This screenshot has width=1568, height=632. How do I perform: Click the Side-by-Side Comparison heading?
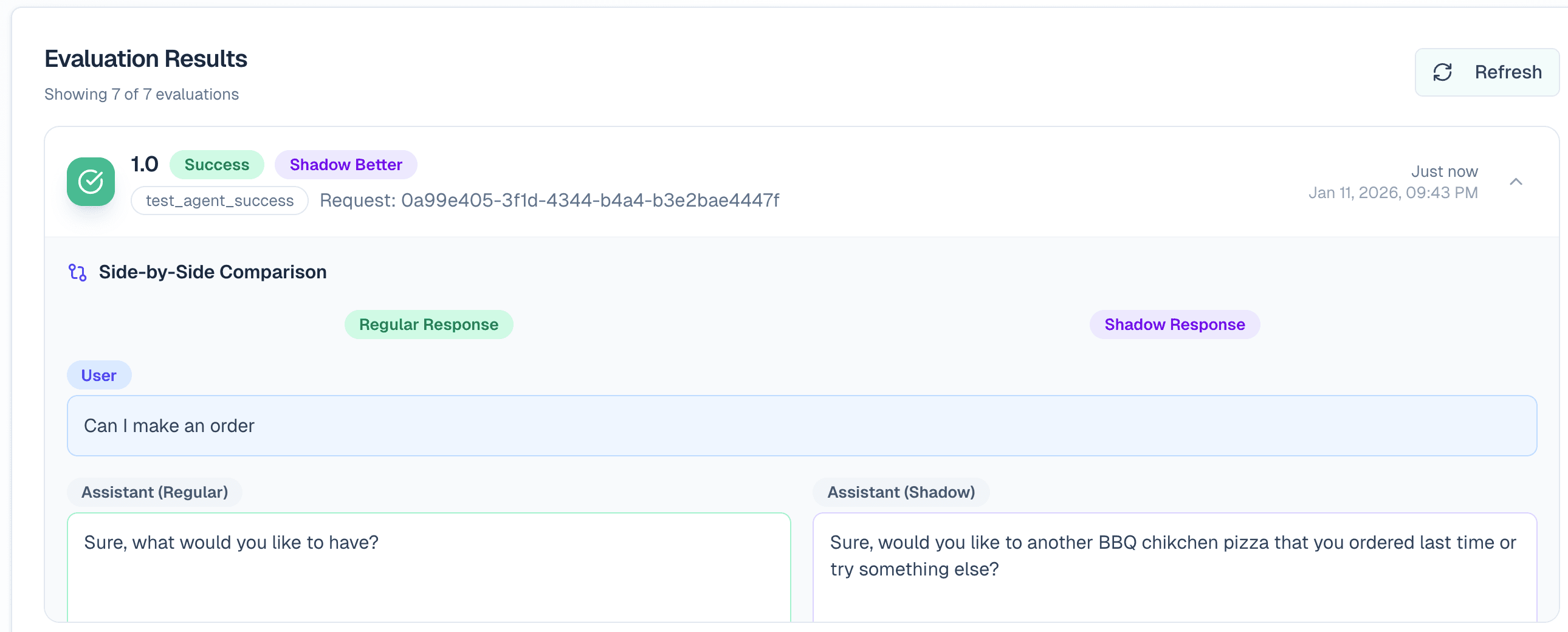(x=213, y=272)
